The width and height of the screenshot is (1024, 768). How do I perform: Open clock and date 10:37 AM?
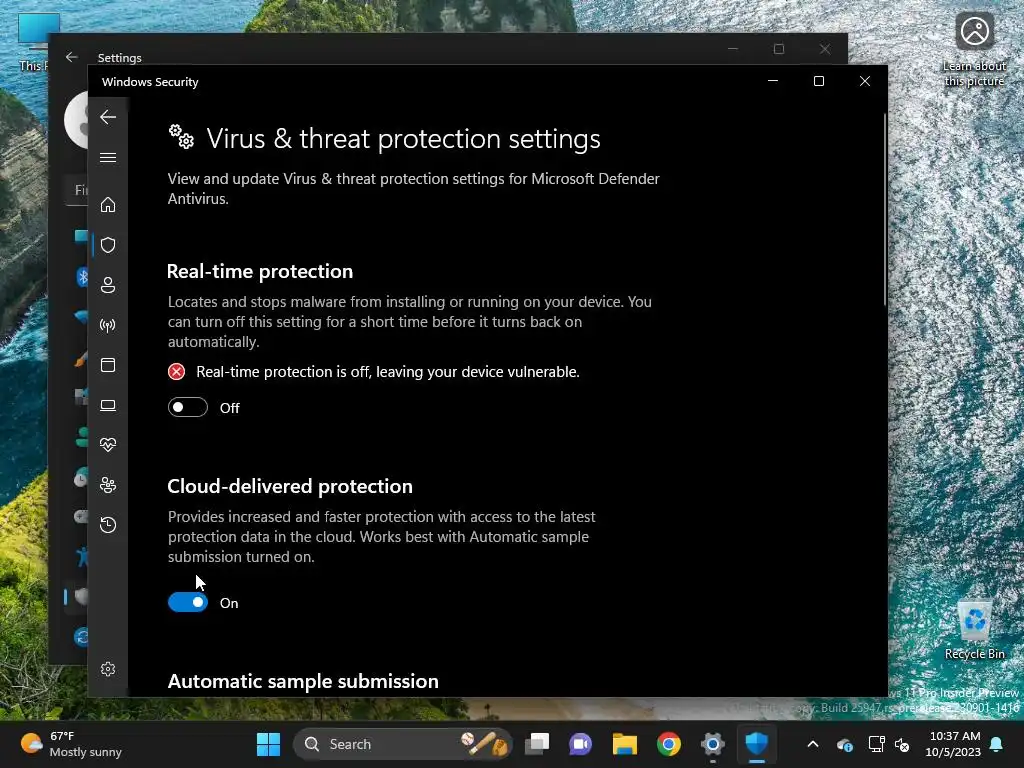(x=953, y=744)
